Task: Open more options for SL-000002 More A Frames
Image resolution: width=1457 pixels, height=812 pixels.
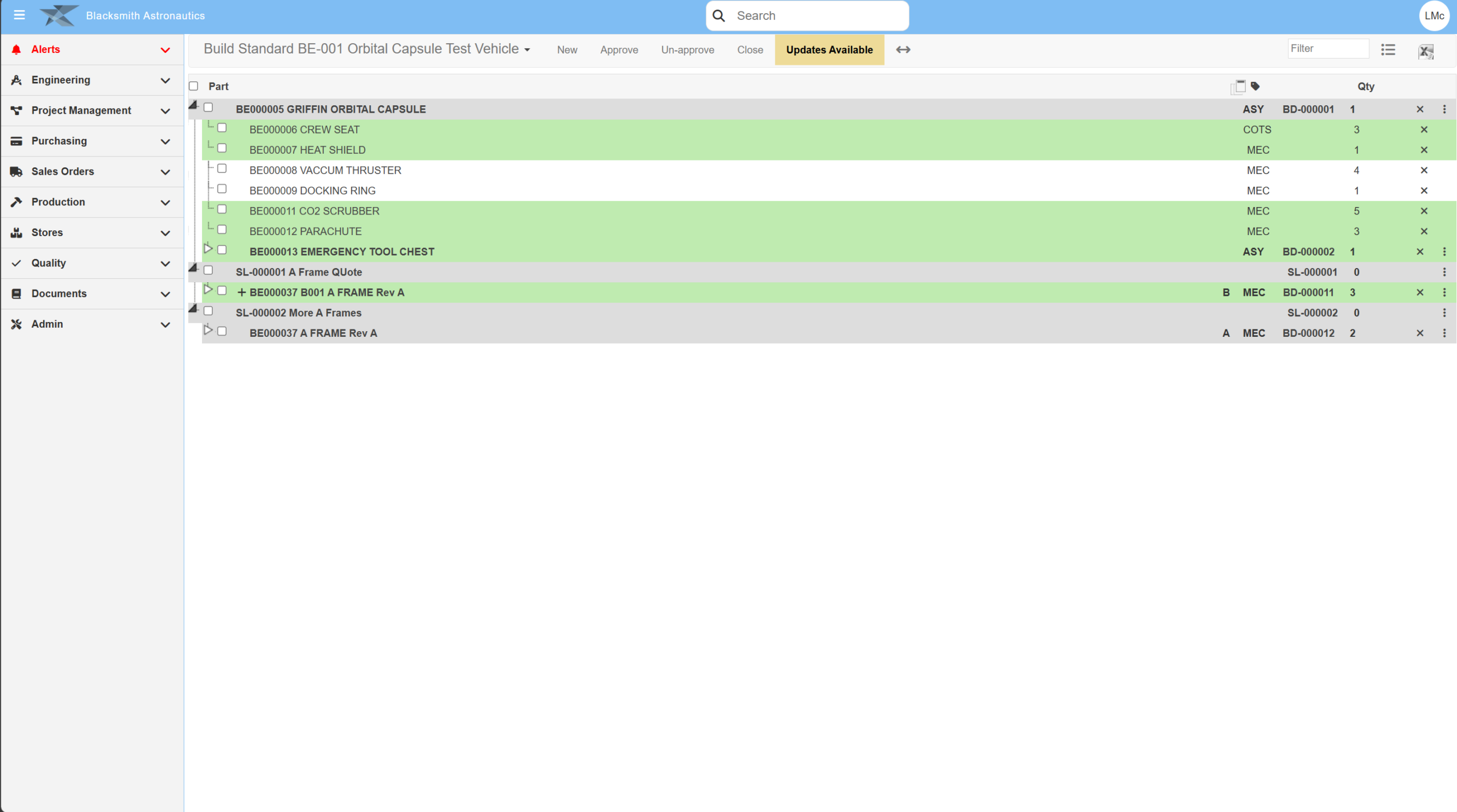Action: [x=1444, y=313]
